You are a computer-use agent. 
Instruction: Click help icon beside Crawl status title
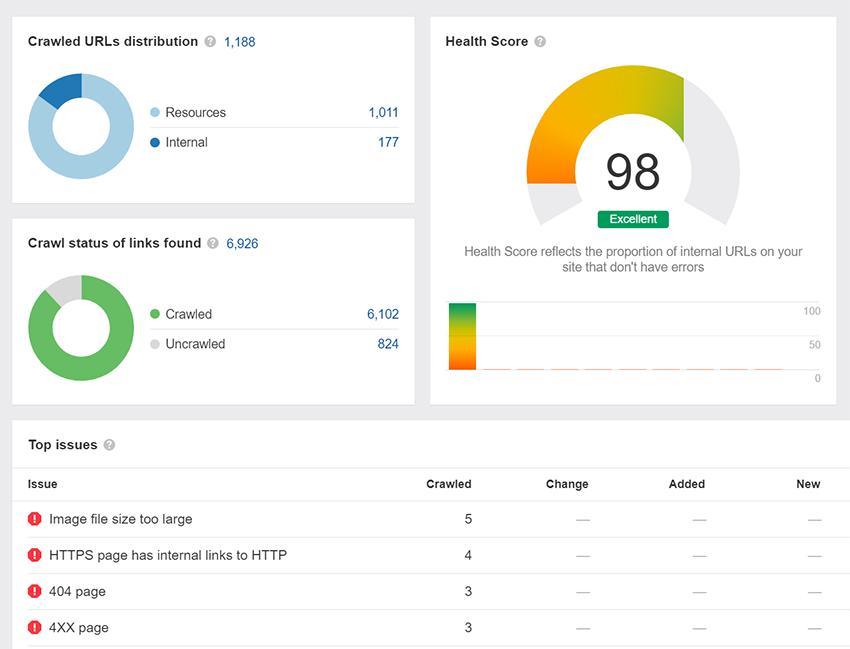coord(213,243)
